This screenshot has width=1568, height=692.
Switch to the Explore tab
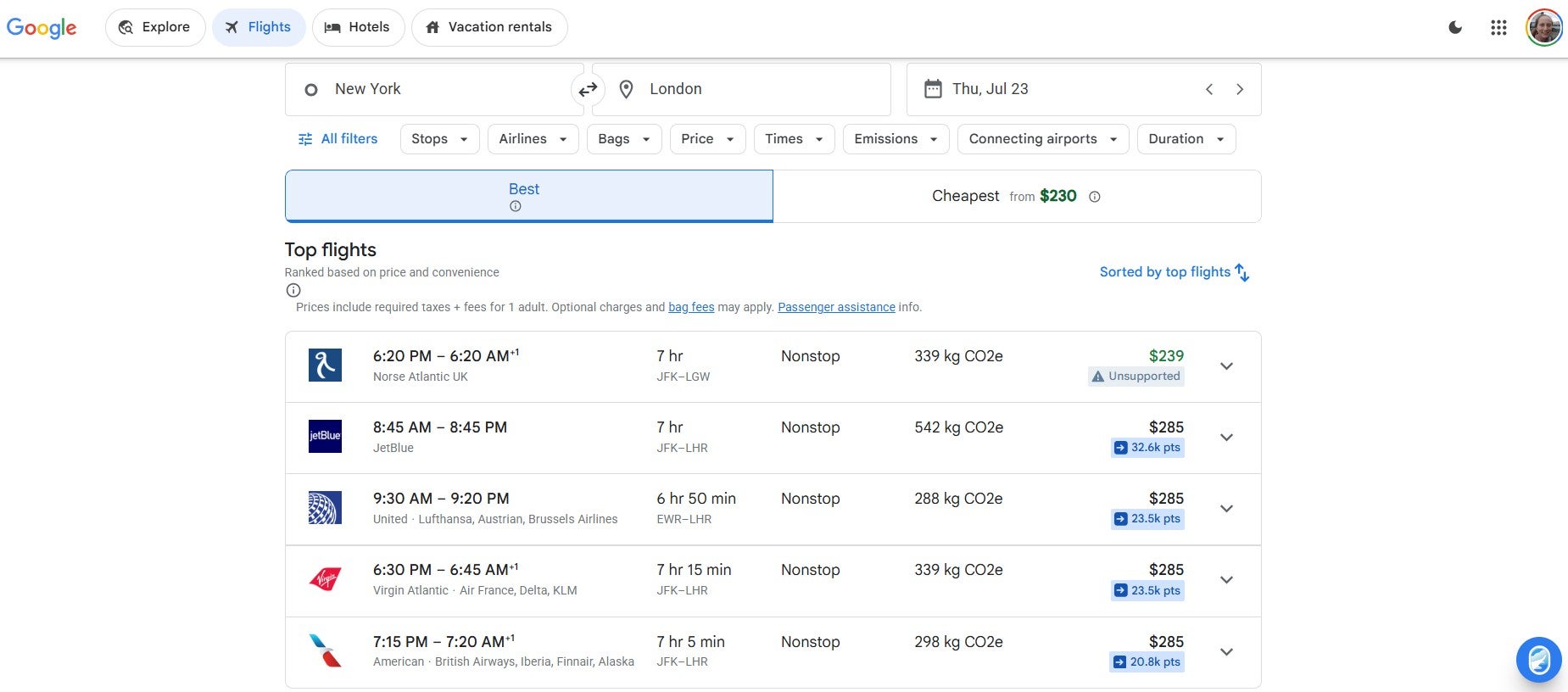[155, 27]
